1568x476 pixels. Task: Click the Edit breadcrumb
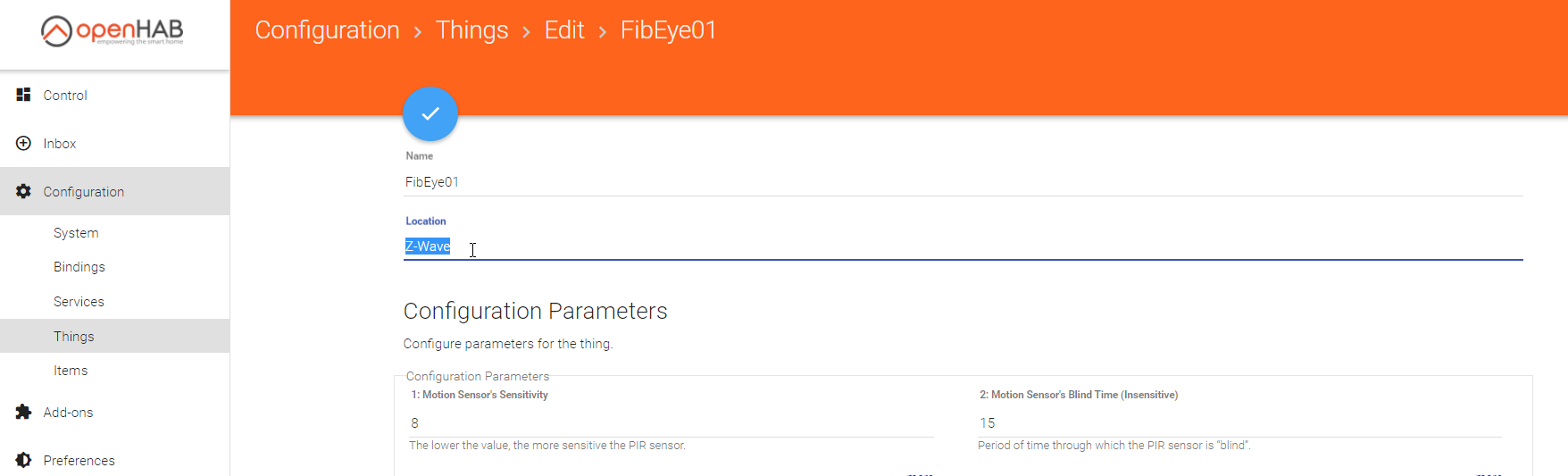[564, 30]
